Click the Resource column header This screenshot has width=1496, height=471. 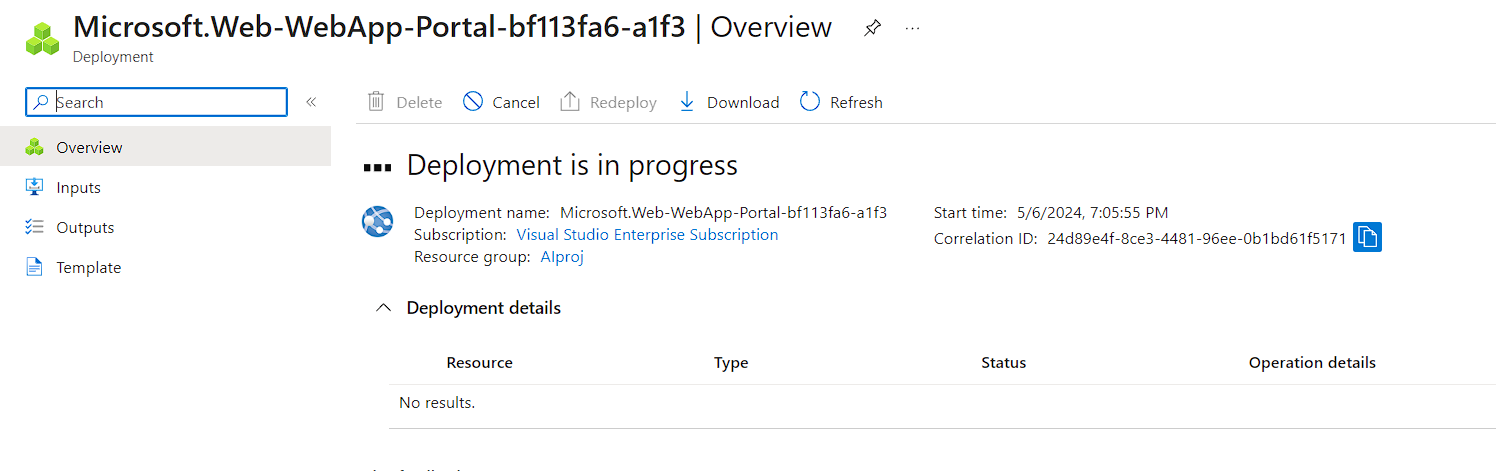[x=479, y=363]
